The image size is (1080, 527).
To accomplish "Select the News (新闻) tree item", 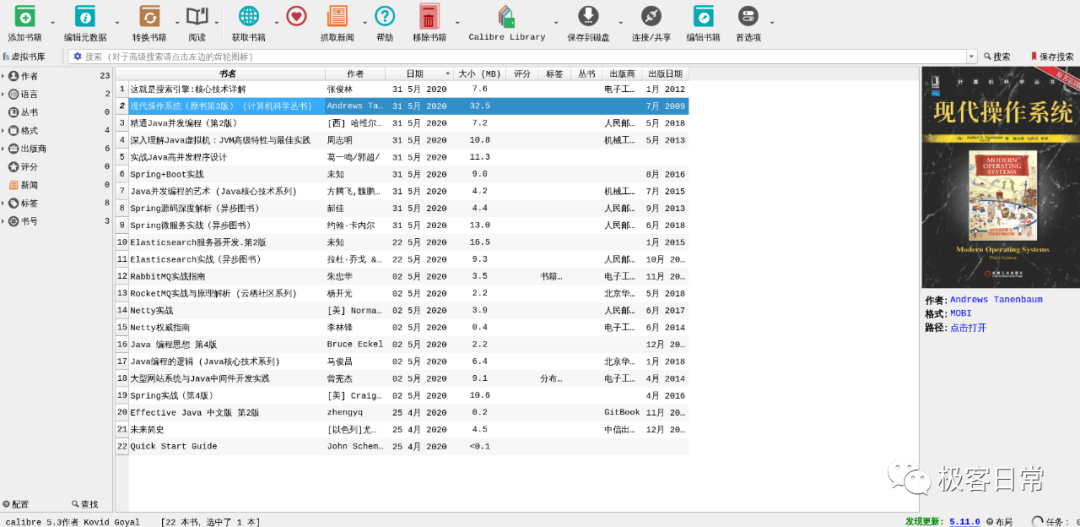I will coord(56,185).
